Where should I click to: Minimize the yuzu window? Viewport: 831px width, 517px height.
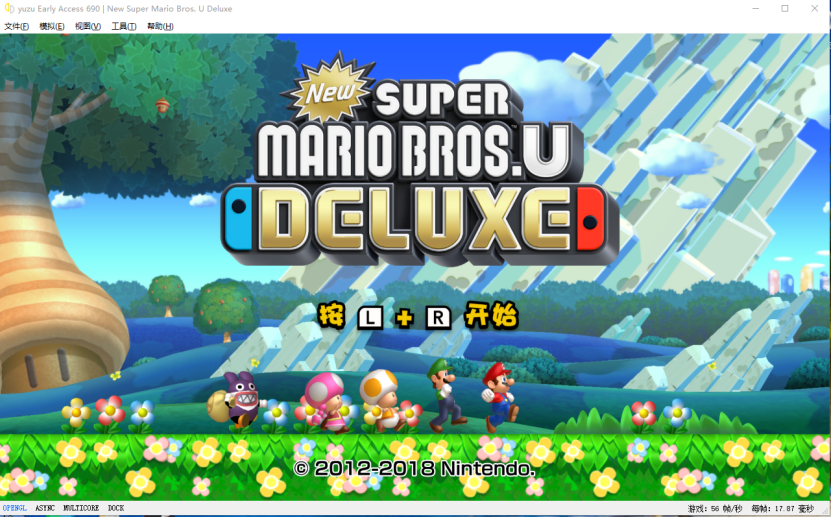point(756,8)
